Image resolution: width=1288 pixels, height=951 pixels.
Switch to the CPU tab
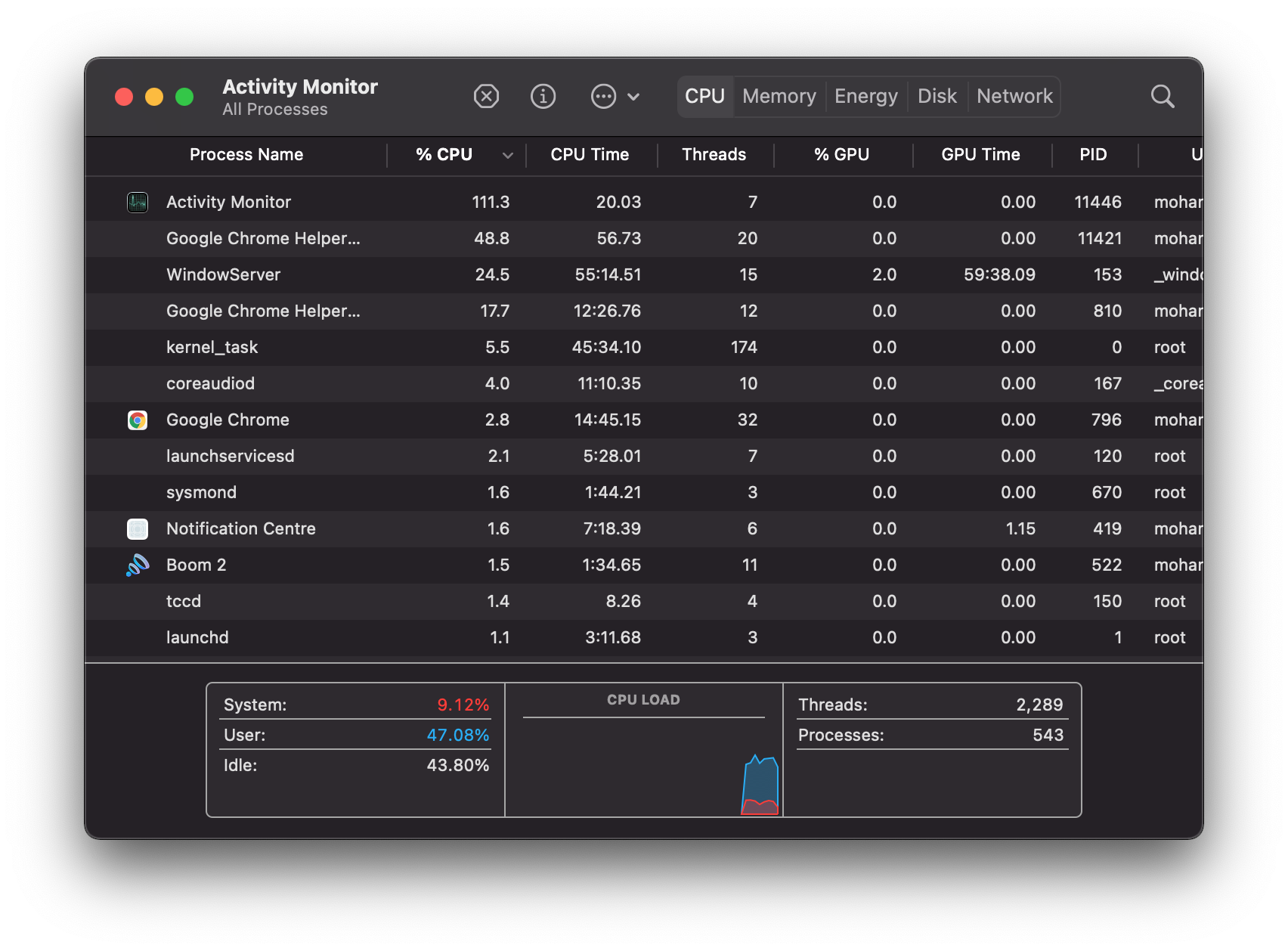click(705, 97)
